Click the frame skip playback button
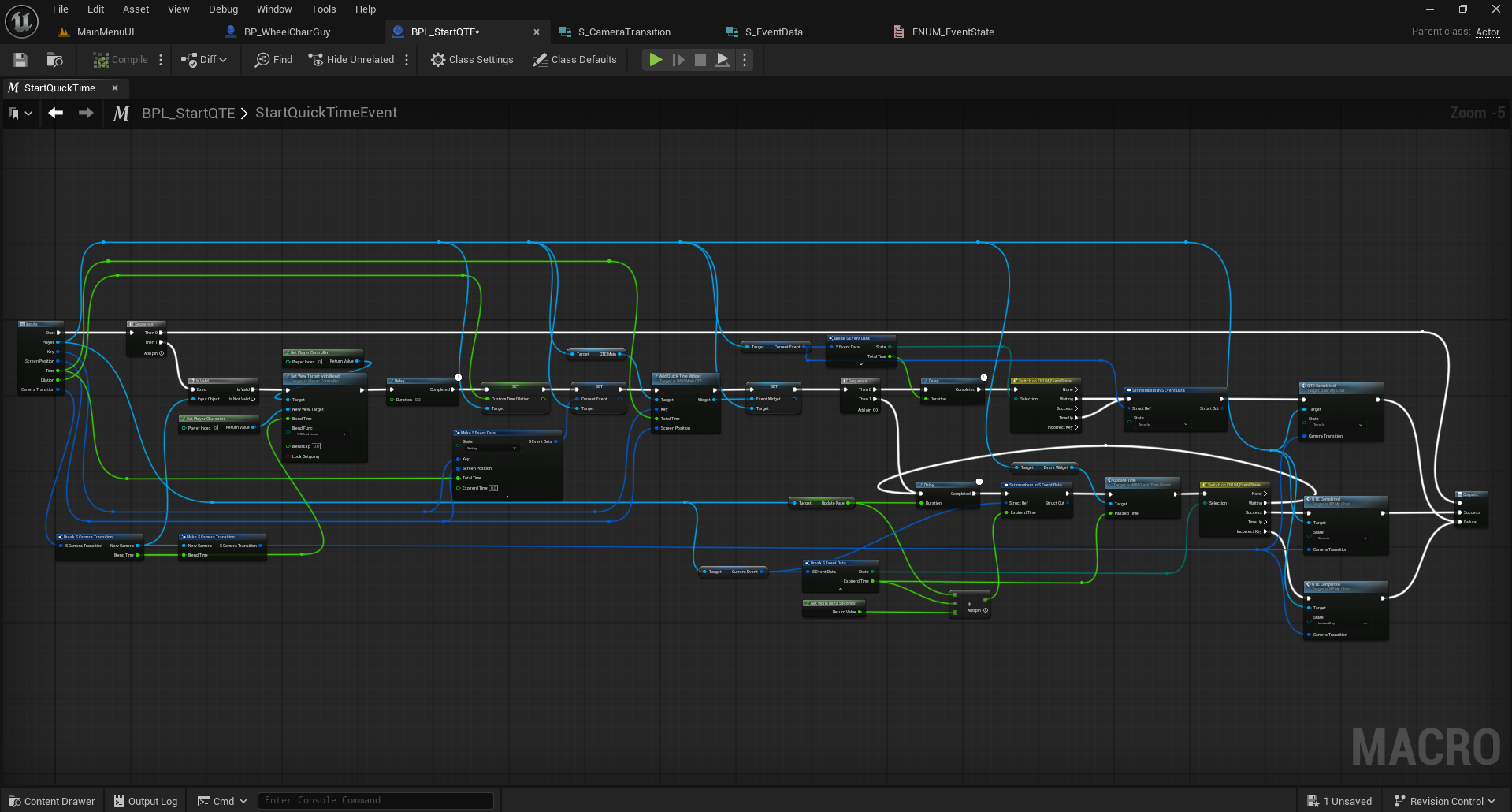Viewport: 1512px width, 812px height. click(x=678, y=60)
